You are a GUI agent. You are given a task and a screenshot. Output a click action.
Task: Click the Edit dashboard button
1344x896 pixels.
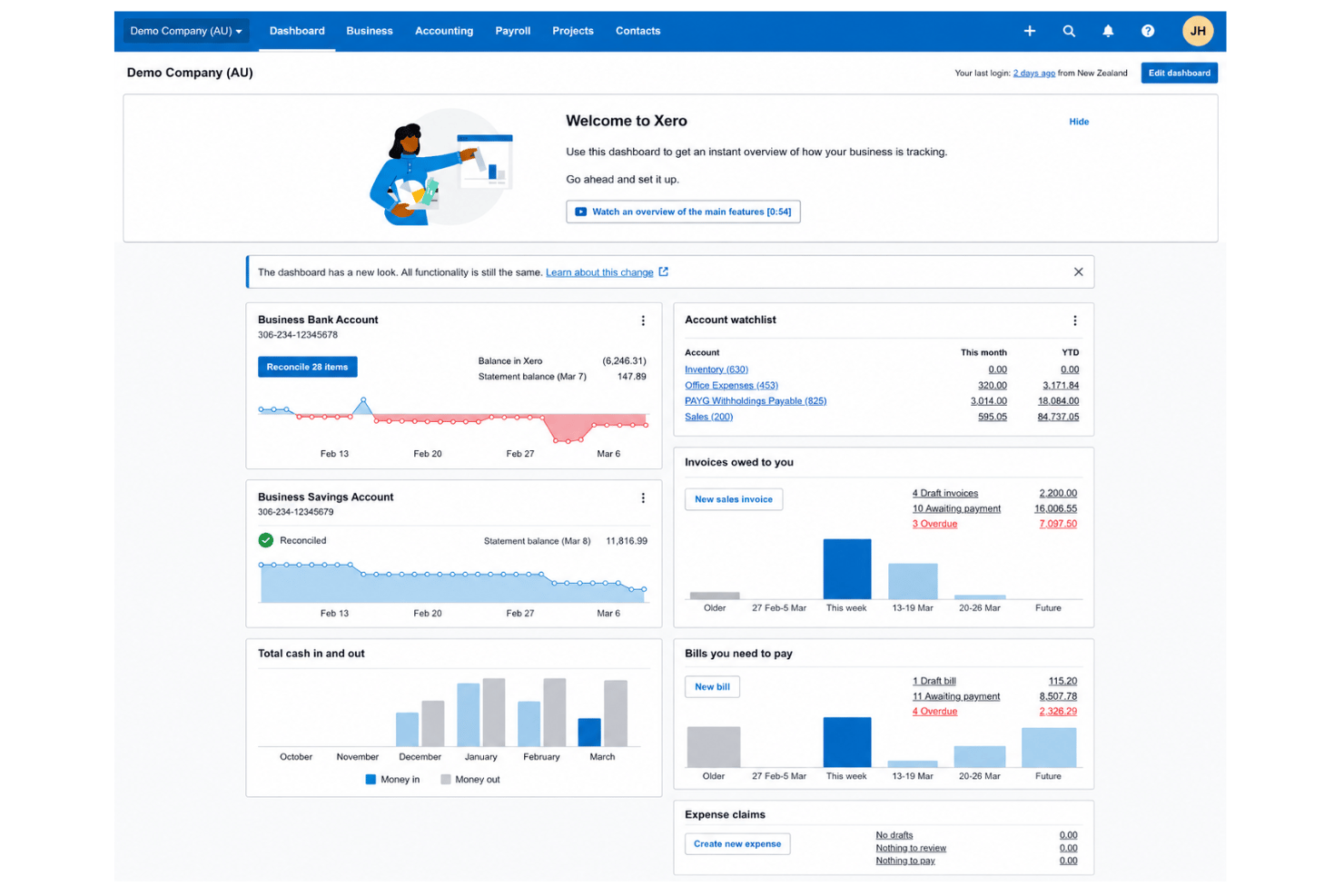[1179, 73]
